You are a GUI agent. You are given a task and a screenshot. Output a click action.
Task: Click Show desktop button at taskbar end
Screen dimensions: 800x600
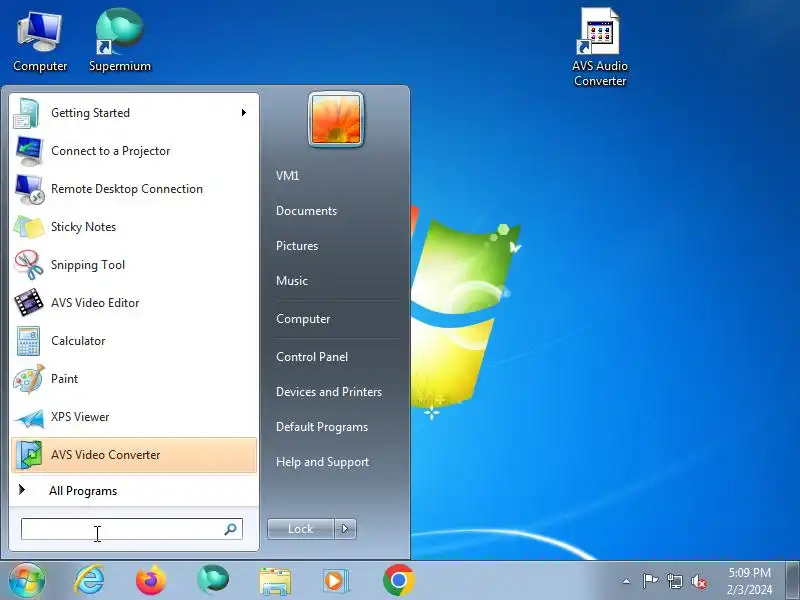(x=793, y=581)
